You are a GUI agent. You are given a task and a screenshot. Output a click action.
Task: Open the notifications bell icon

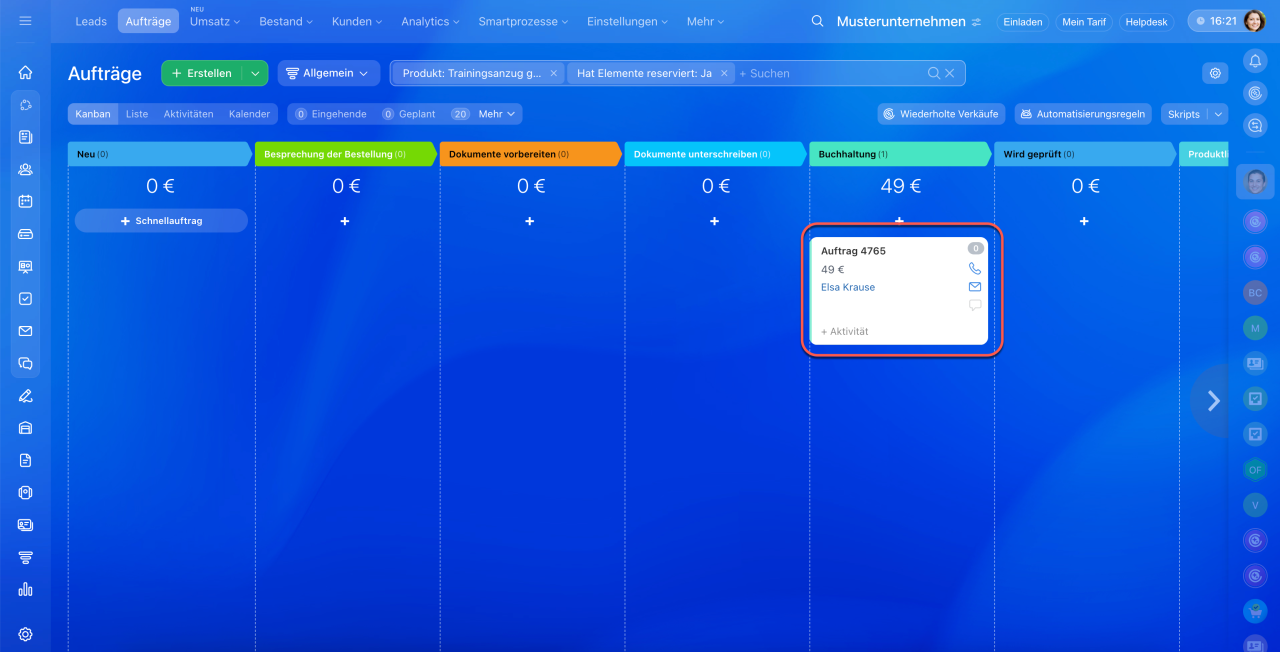(1255, 61)
